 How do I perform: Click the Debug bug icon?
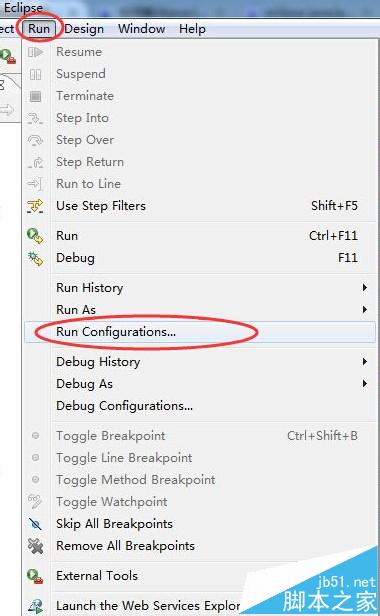click(x=35, y=258)
